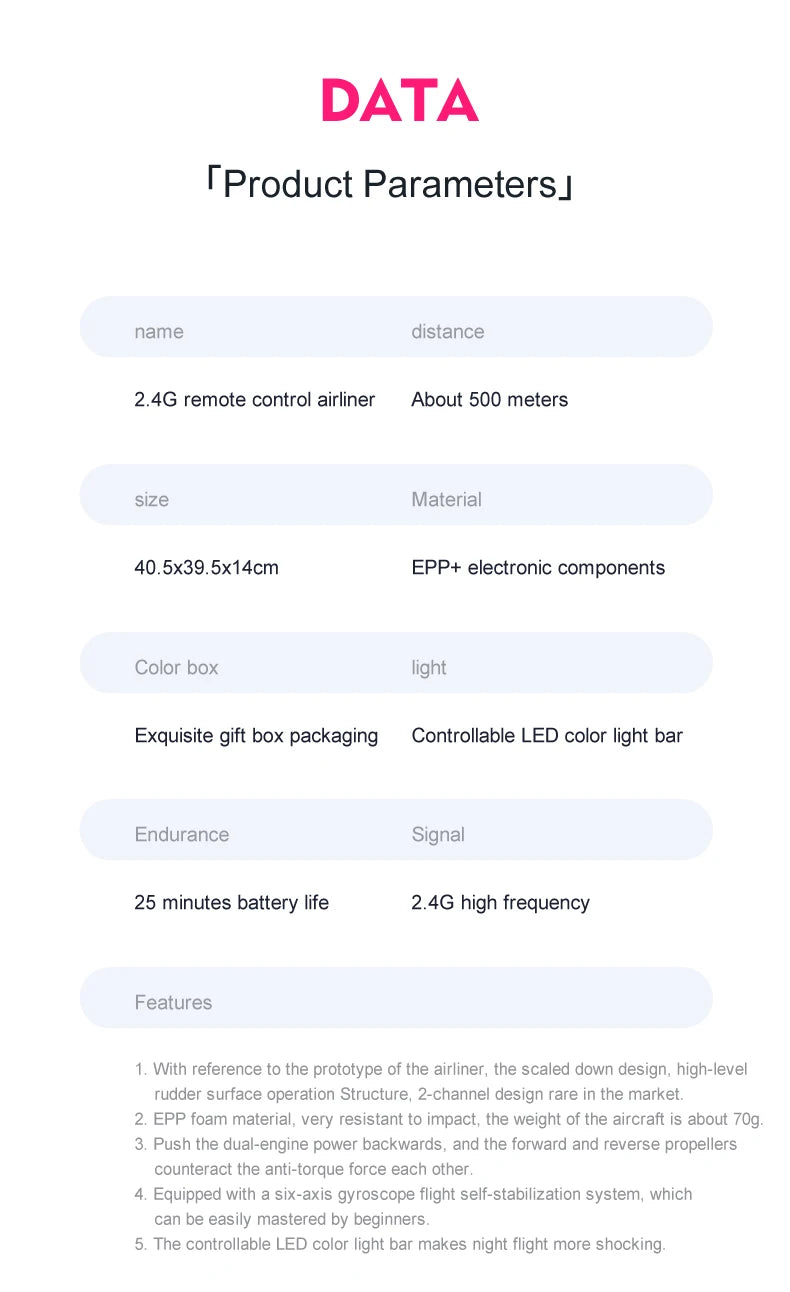This screenshot has width=790, height=1292.
Task: Select the "Endurance" header label
Action: [181, 835]
